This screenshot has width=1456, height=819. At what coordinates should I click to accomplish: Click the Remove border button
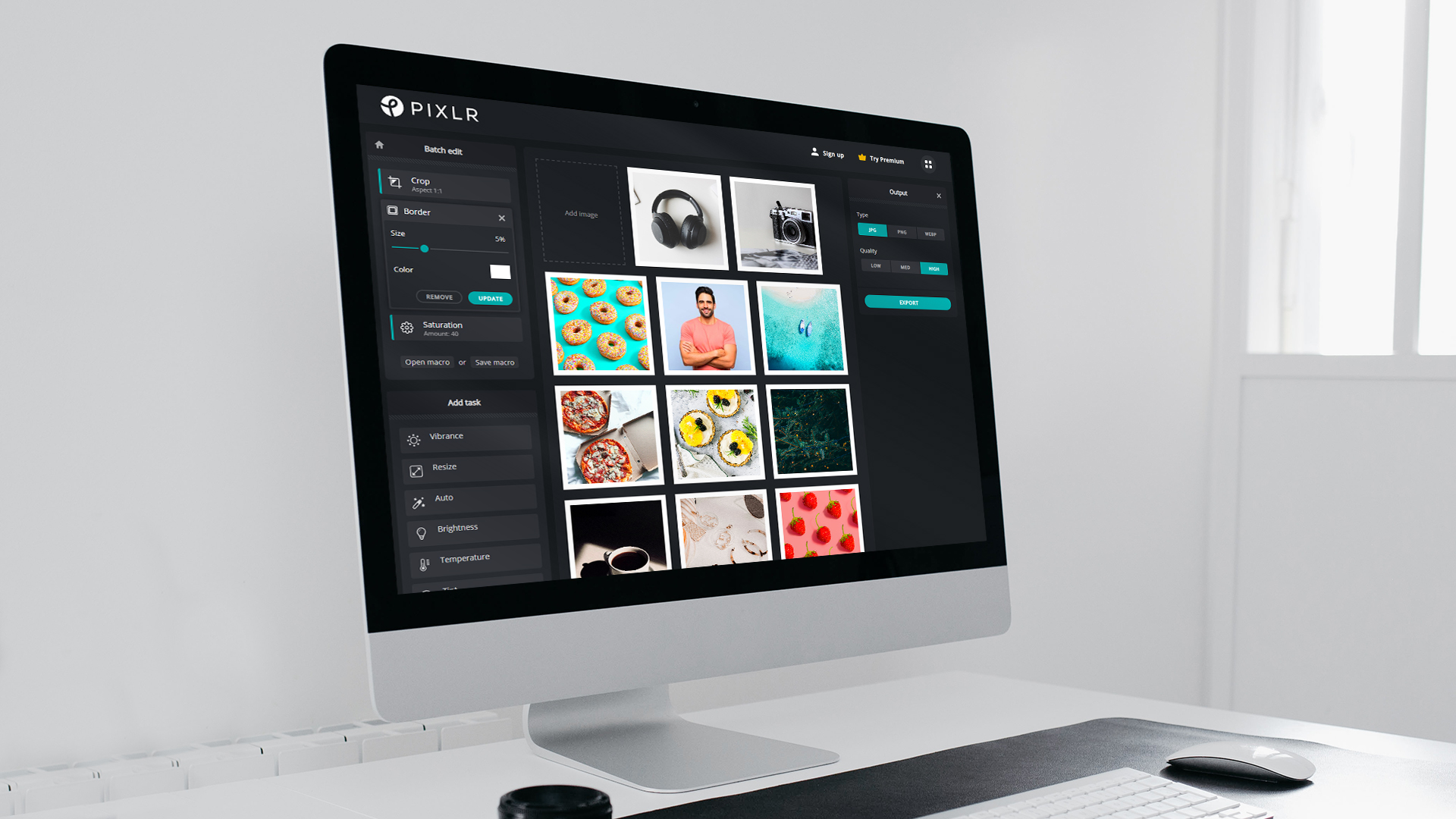click(x=438, y=297)
